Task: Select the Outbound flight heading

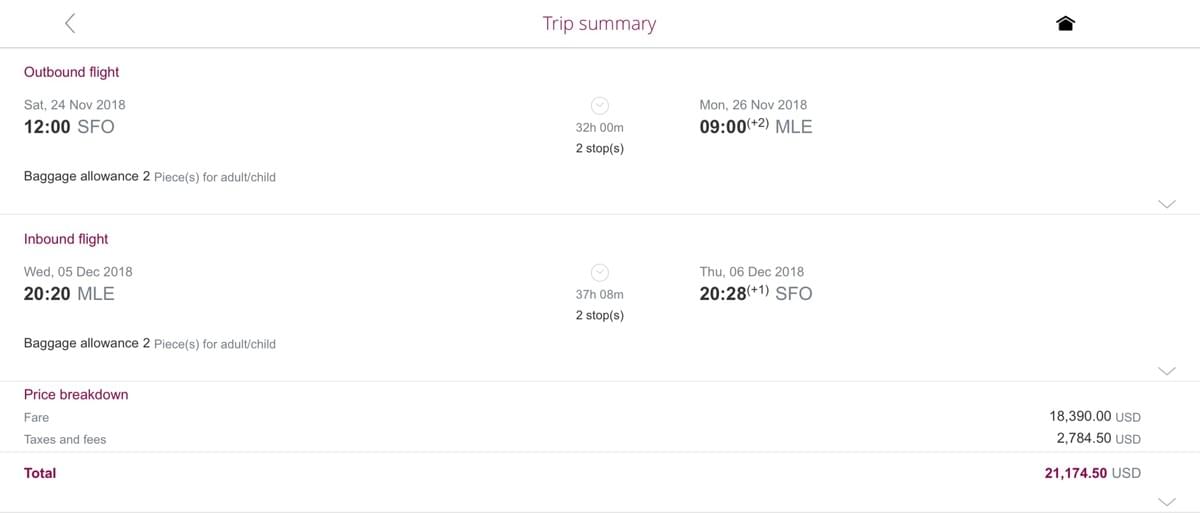Action: (x=71, y=72)
